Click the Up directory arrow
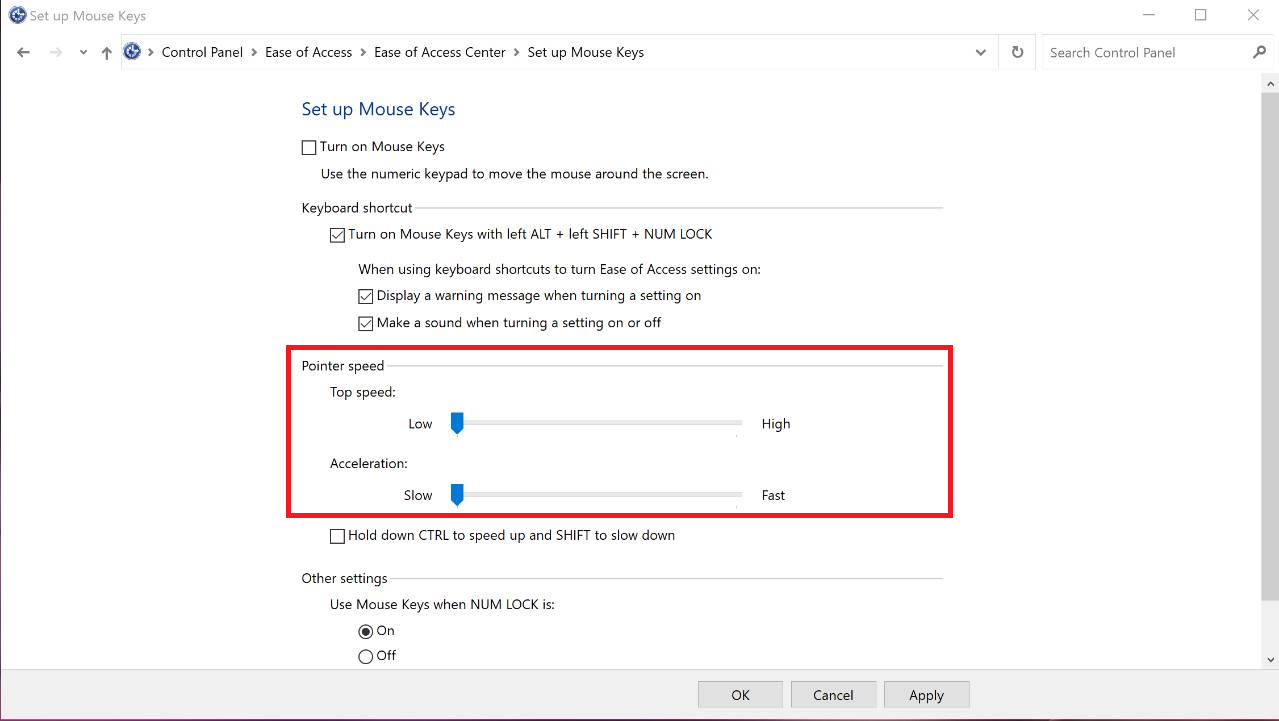 (106, 53)
